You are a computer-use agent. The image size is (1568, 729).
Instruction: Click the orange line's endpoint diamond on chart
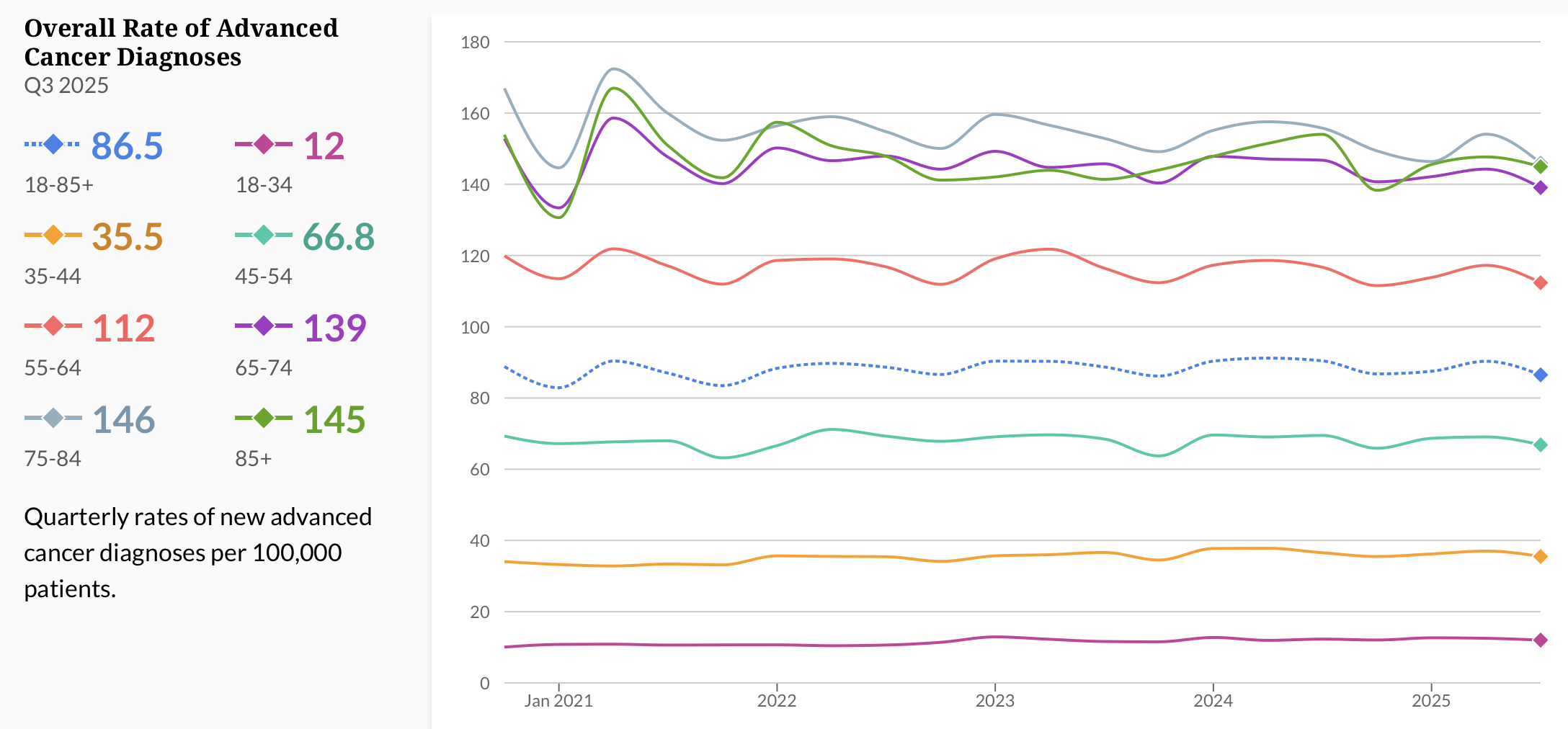(x=1540, y=556)
